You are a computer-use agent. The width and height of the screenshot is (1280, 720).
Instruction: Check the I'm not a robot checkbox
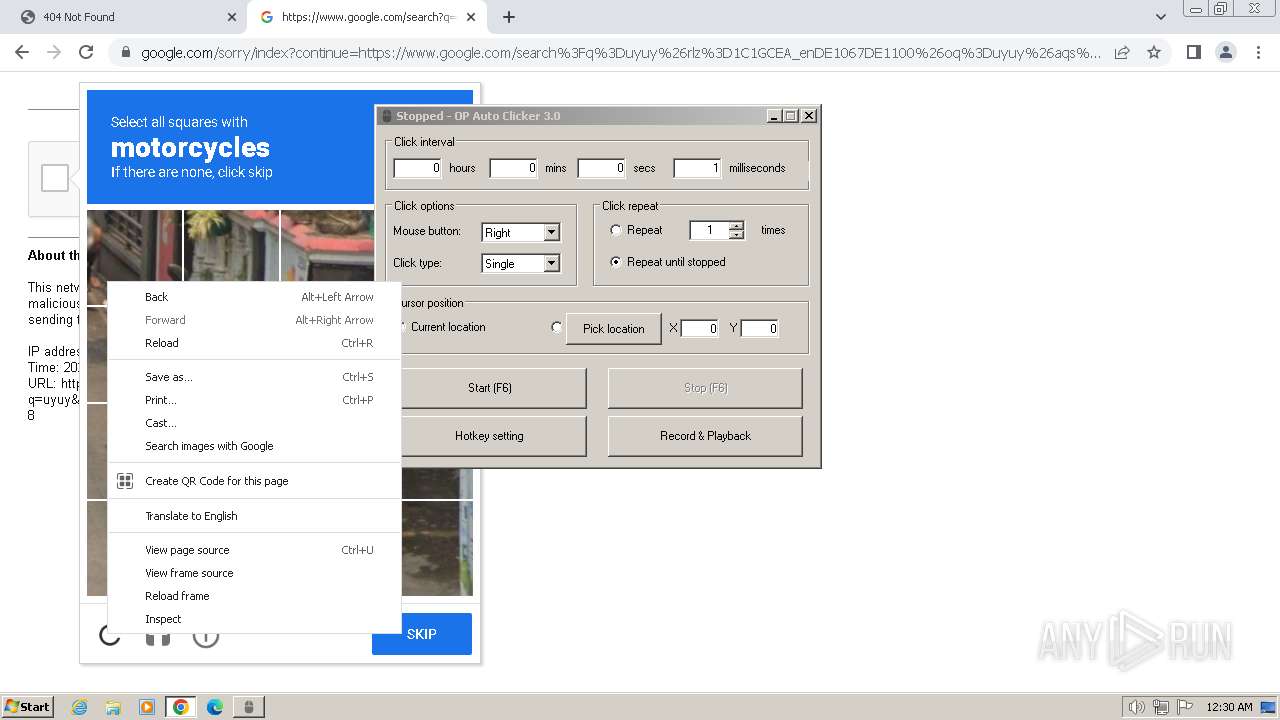click(55, 178)
